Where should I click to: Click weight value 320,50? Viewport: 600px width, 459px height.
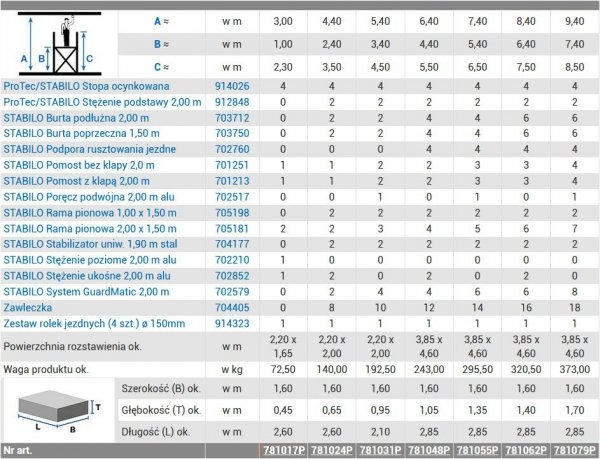tap(526, 370)
